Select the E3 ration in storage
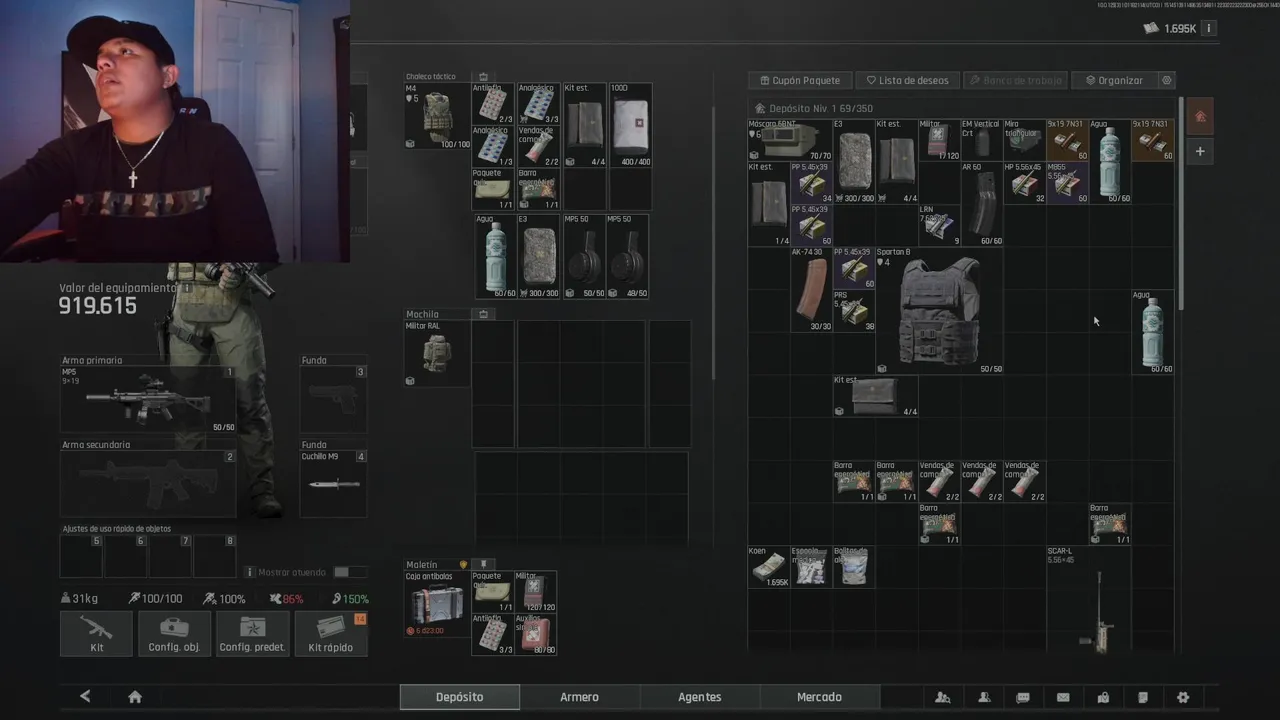This screenshot has width=1280, height=720. coord(854,162)
